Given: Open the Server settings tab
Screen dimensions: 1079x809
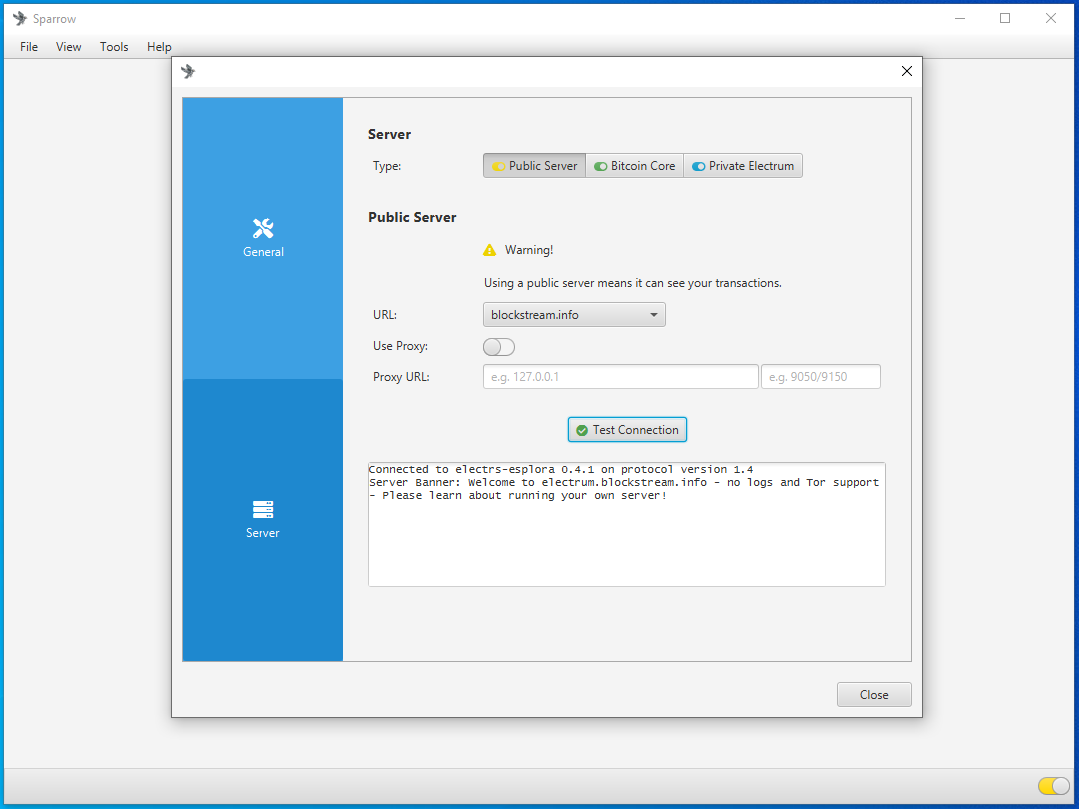Looking at the screenshot, I should tap(263, 519).
